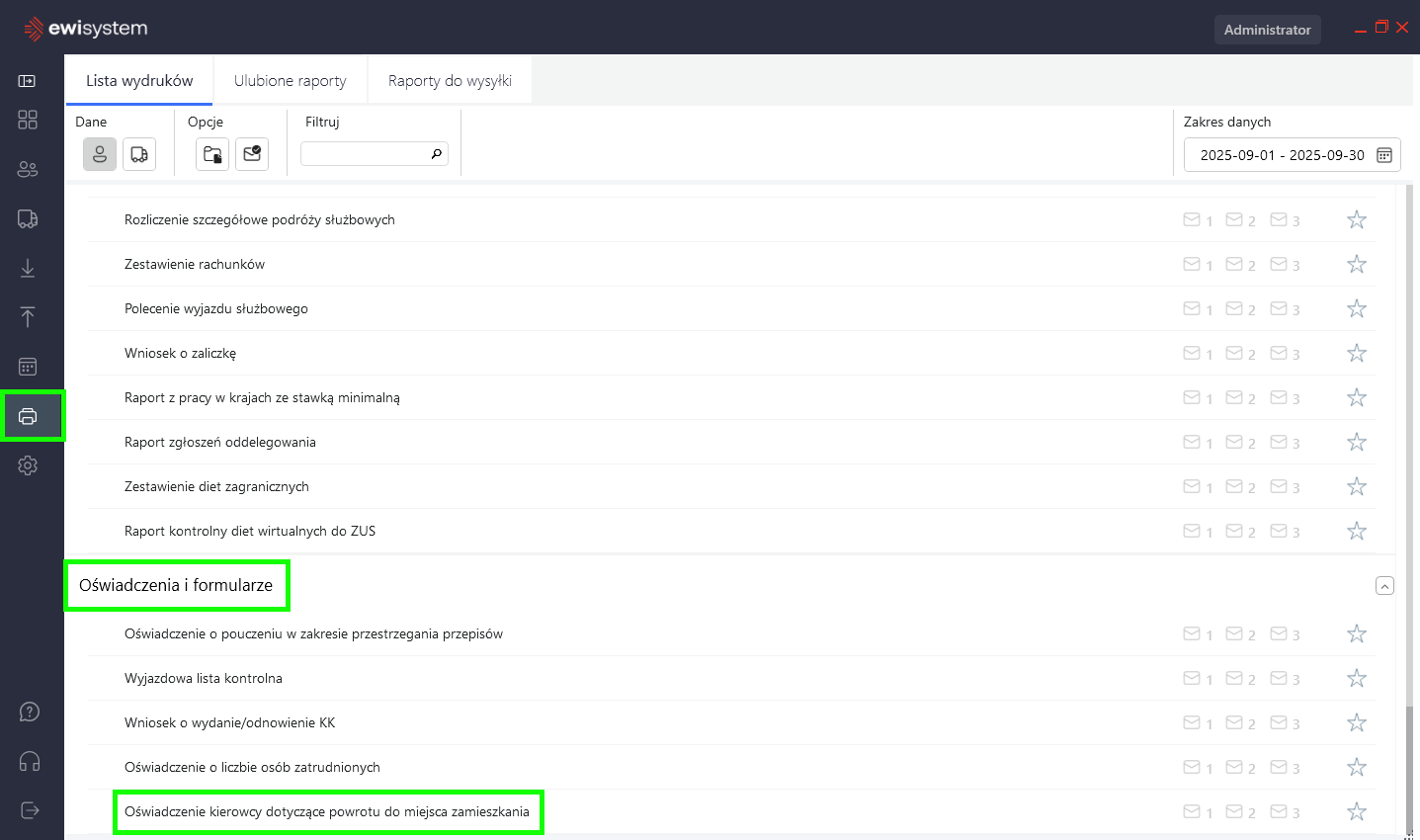Open the Administrator user menu

point(1267,30)
